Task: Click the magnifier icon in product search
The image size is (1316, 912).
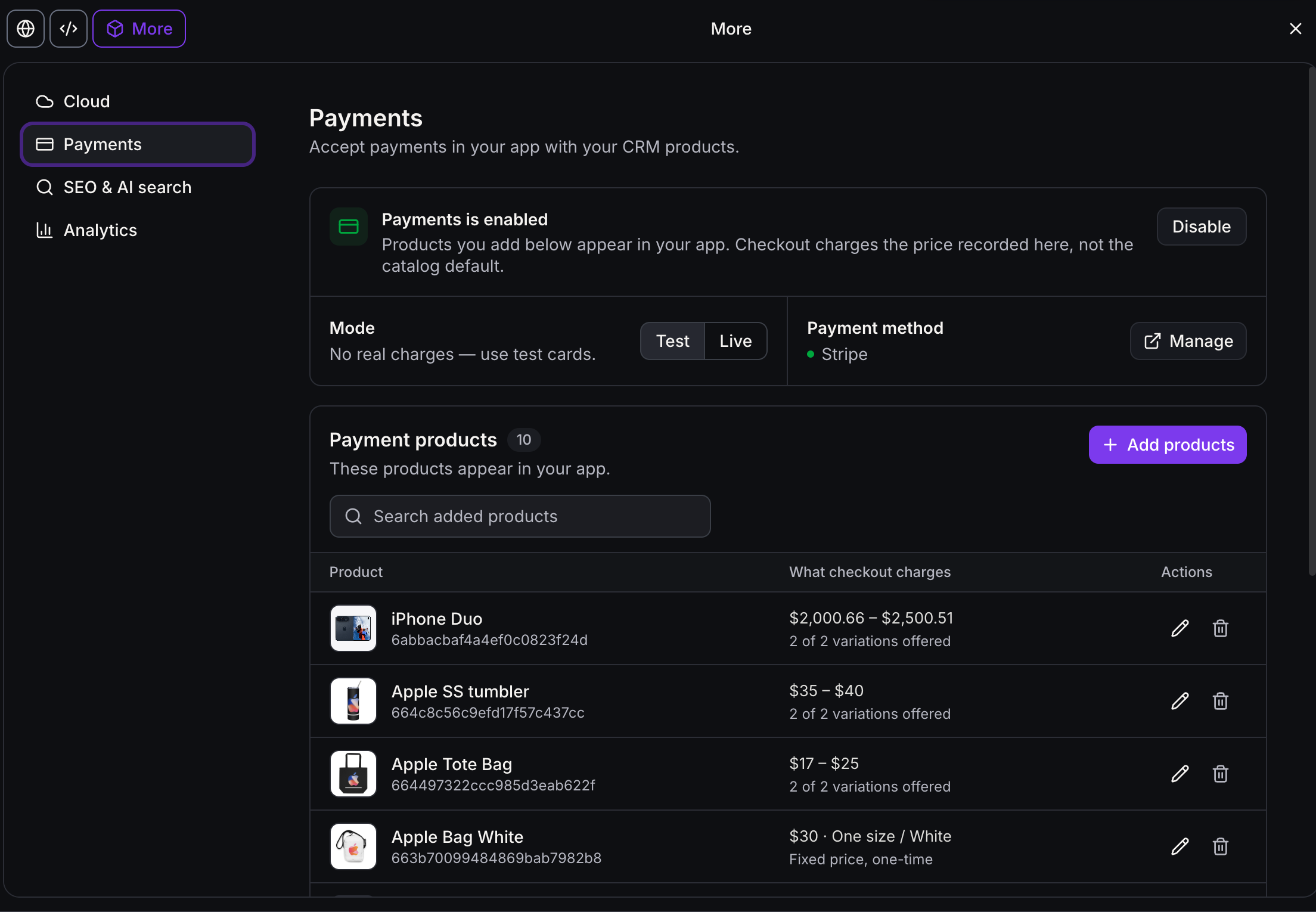Action: 353,516
